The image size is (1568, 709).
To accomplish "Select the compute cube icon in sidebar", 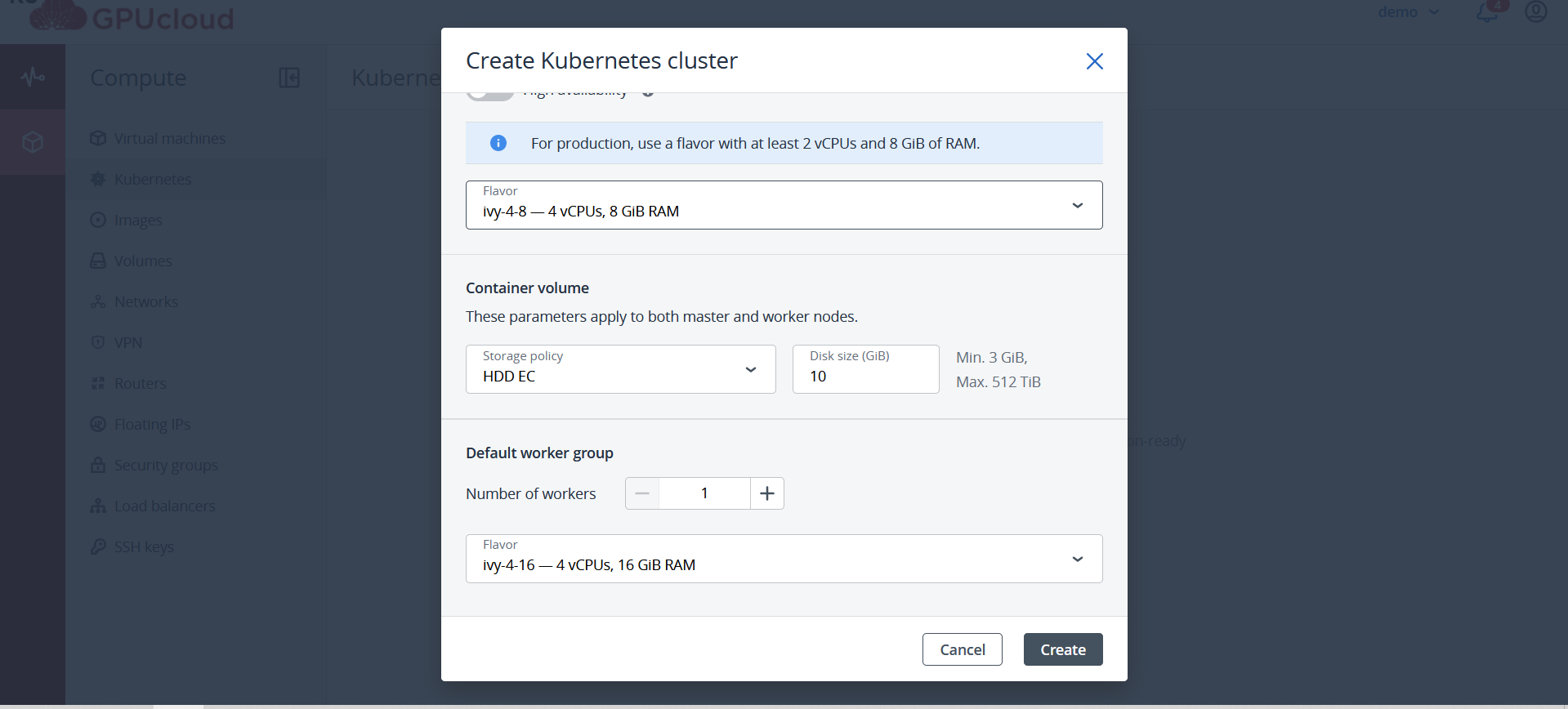I will [x=33, y=142].
